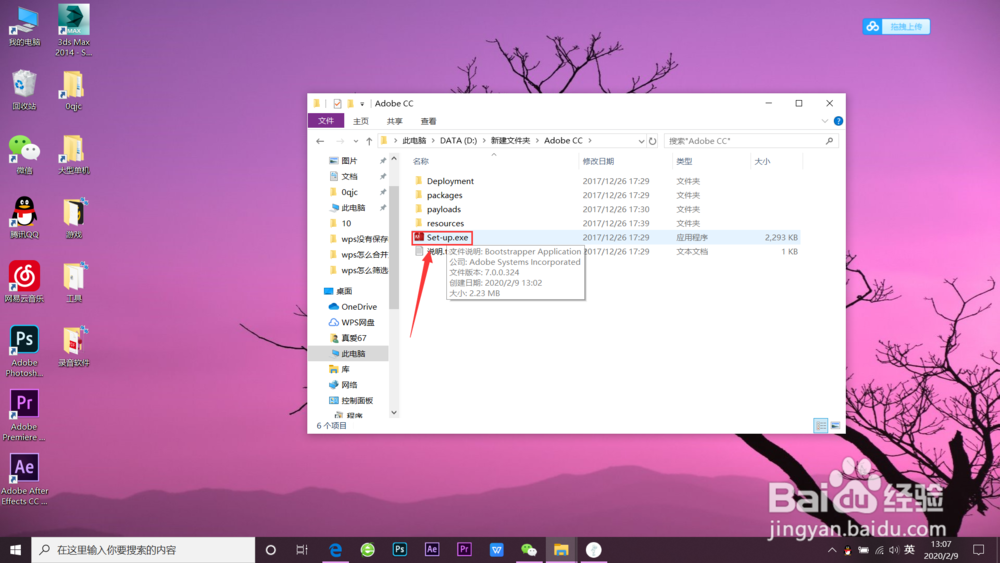Go up one folder level
The width and height of the screenshot is (1000, 563).
click(x=369, y=141)
